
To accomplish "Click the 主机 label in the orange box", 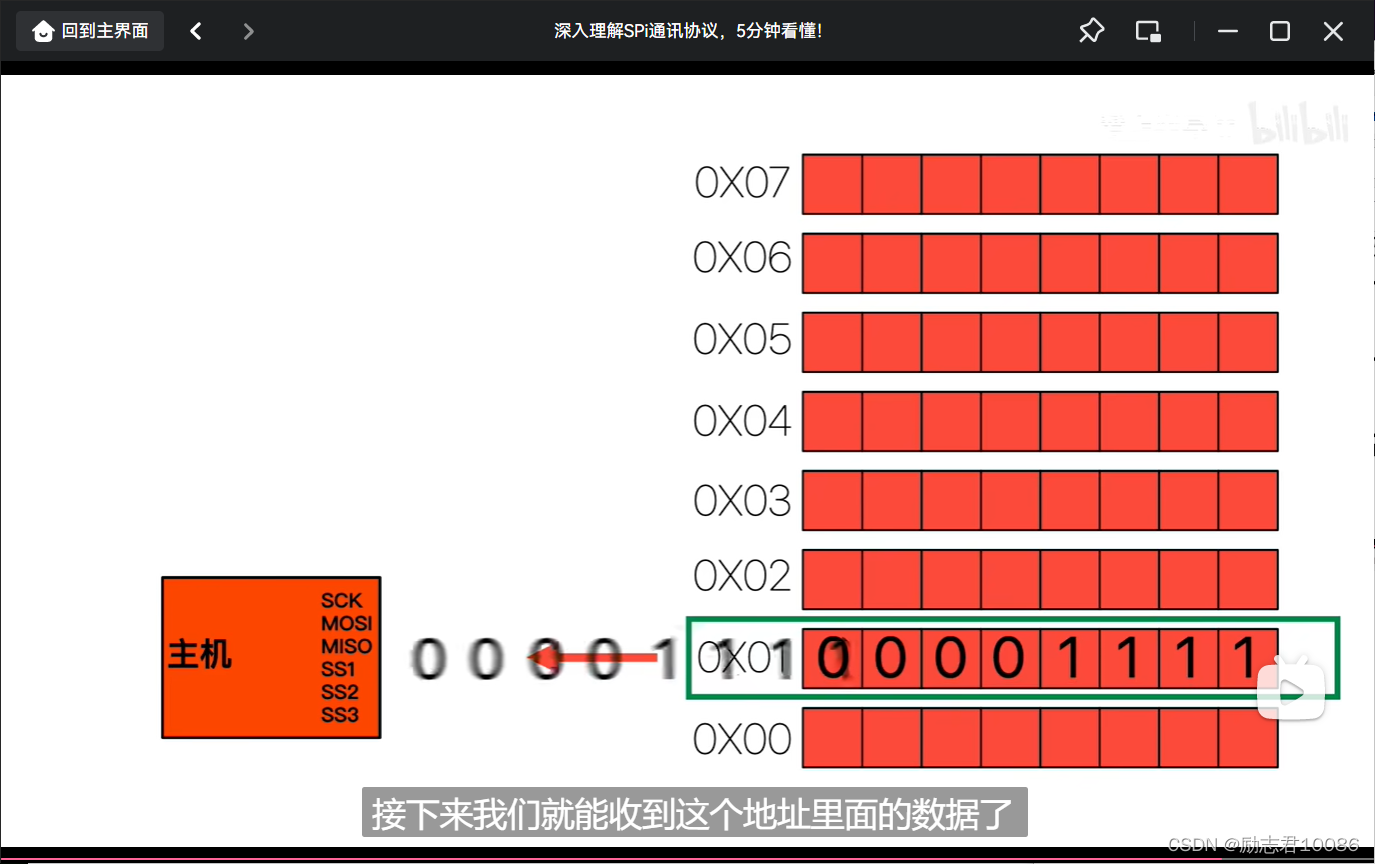I will click(x=200, y=655).
